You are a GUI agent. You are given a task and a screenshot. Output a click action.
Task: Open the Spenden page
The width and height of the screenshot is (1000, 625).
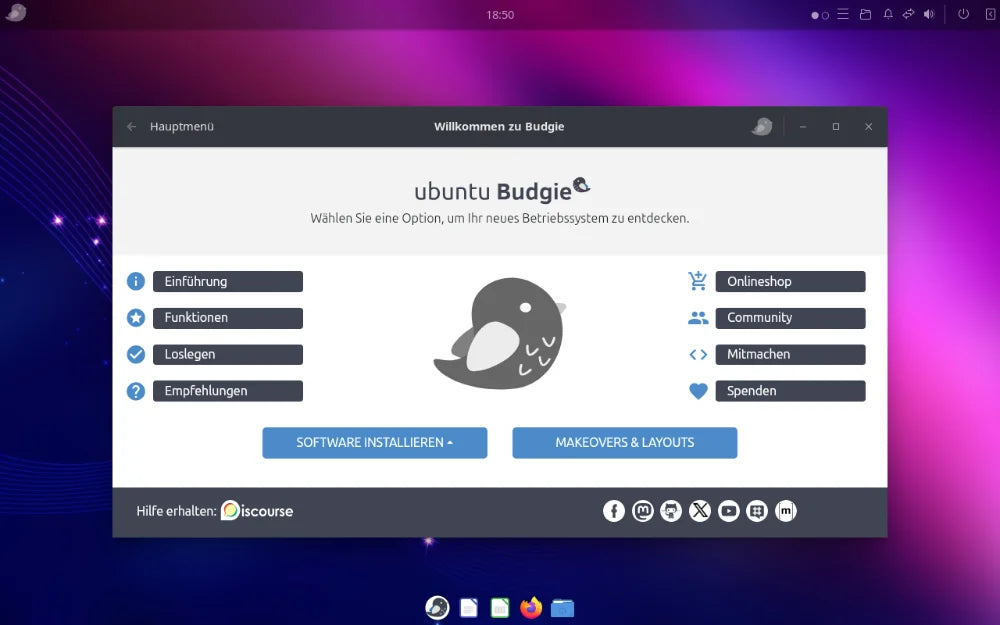coord(790,391)
